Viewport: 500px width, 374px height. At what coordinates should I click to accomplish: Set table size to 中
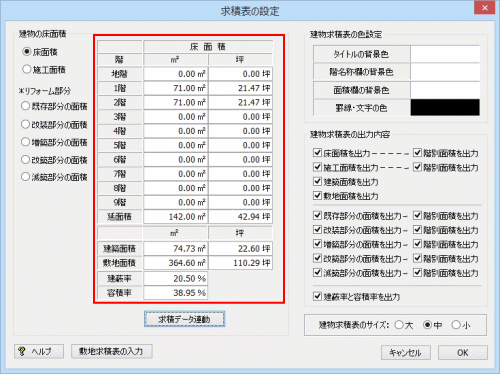pos(427,325)
